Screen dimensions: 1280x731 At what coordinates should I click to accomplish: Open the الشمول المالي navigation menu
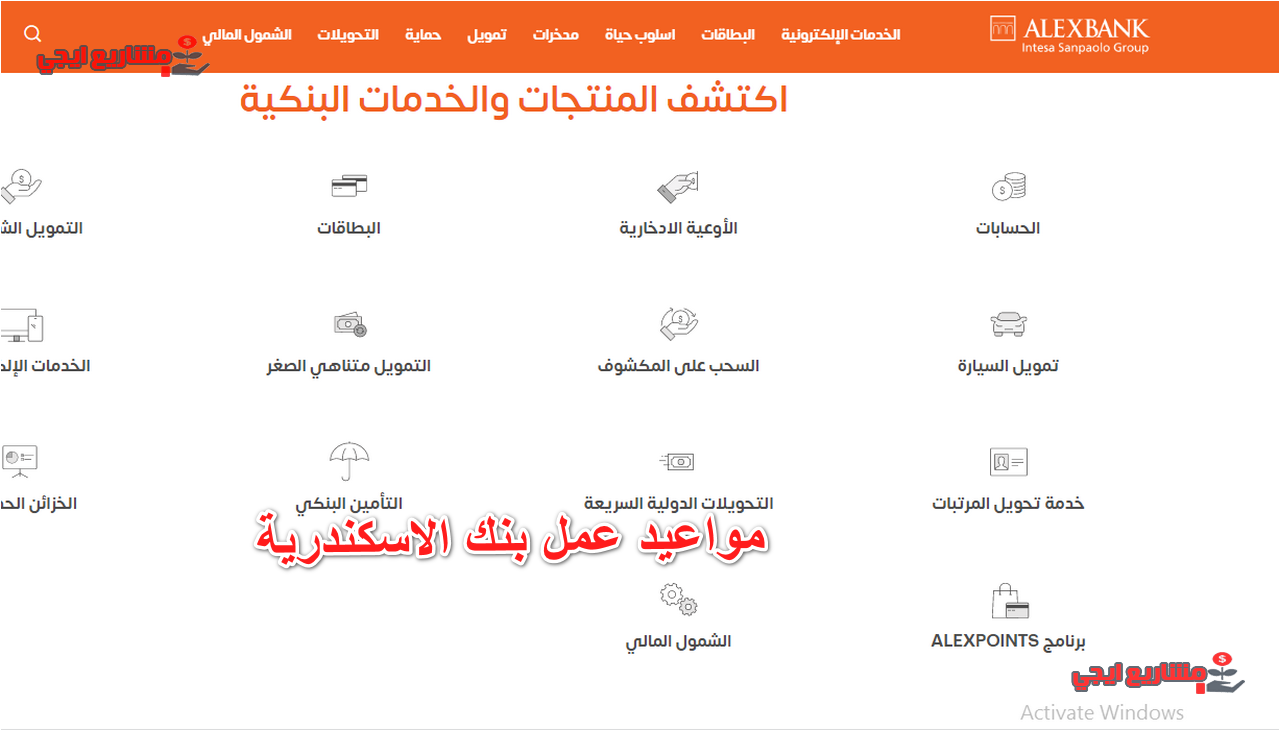(246, 34)
